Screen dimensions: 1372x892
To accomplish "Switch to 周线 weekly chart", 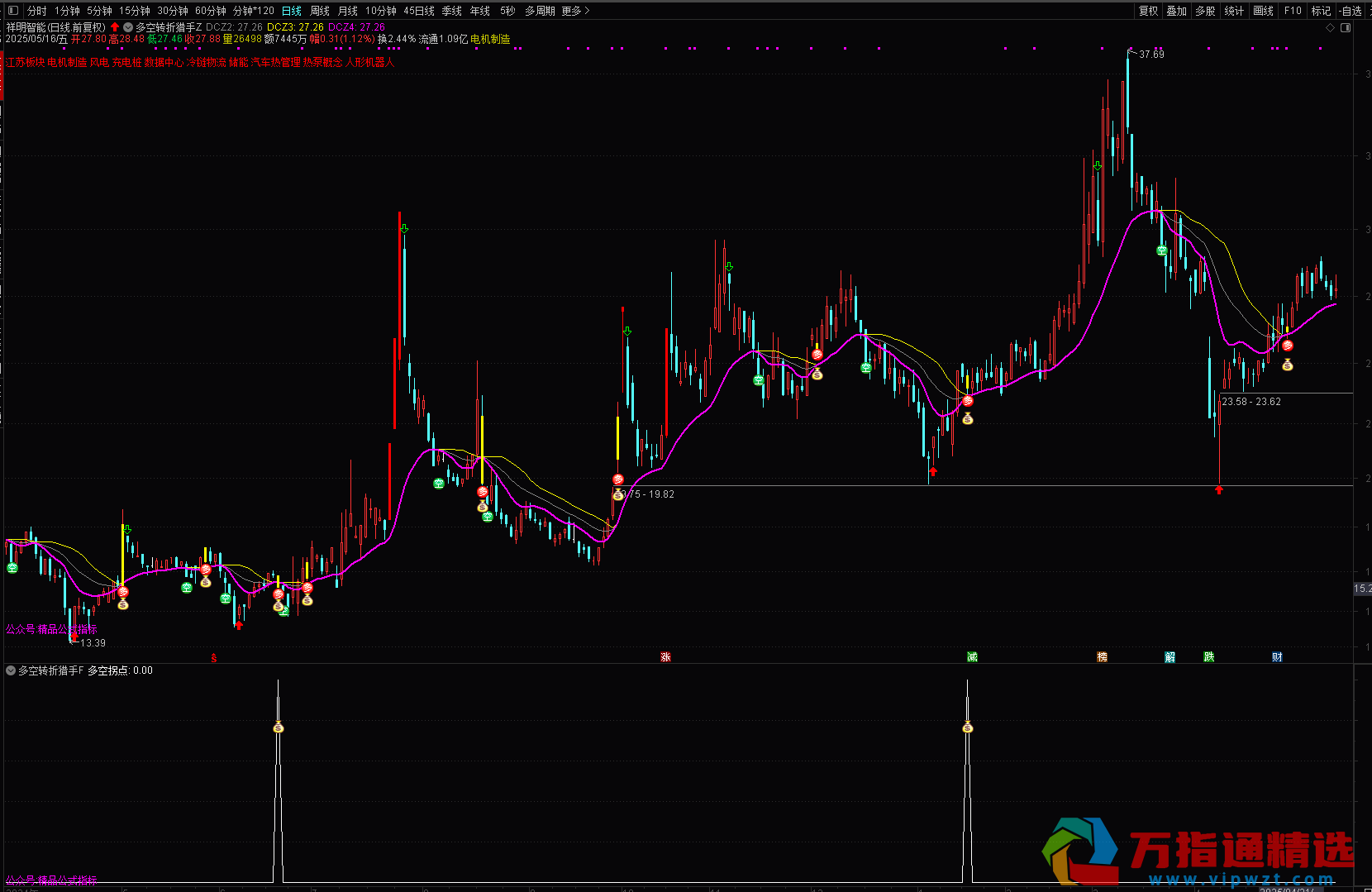I will [320, 11].
